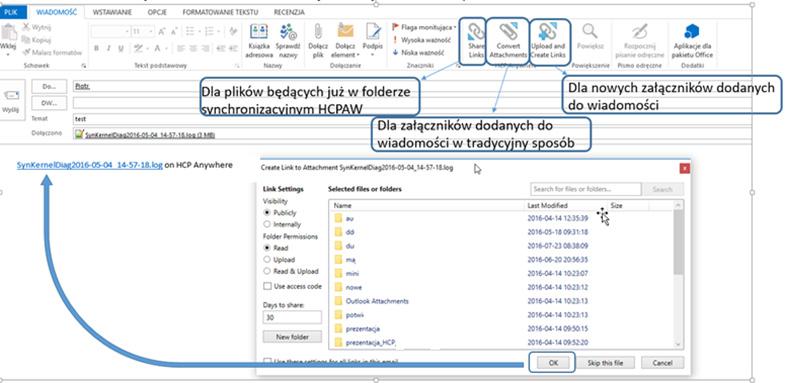Screen dimensions: 786x383
Task: Click the Wklej paste icon
Action: click(x=8, y=32)
